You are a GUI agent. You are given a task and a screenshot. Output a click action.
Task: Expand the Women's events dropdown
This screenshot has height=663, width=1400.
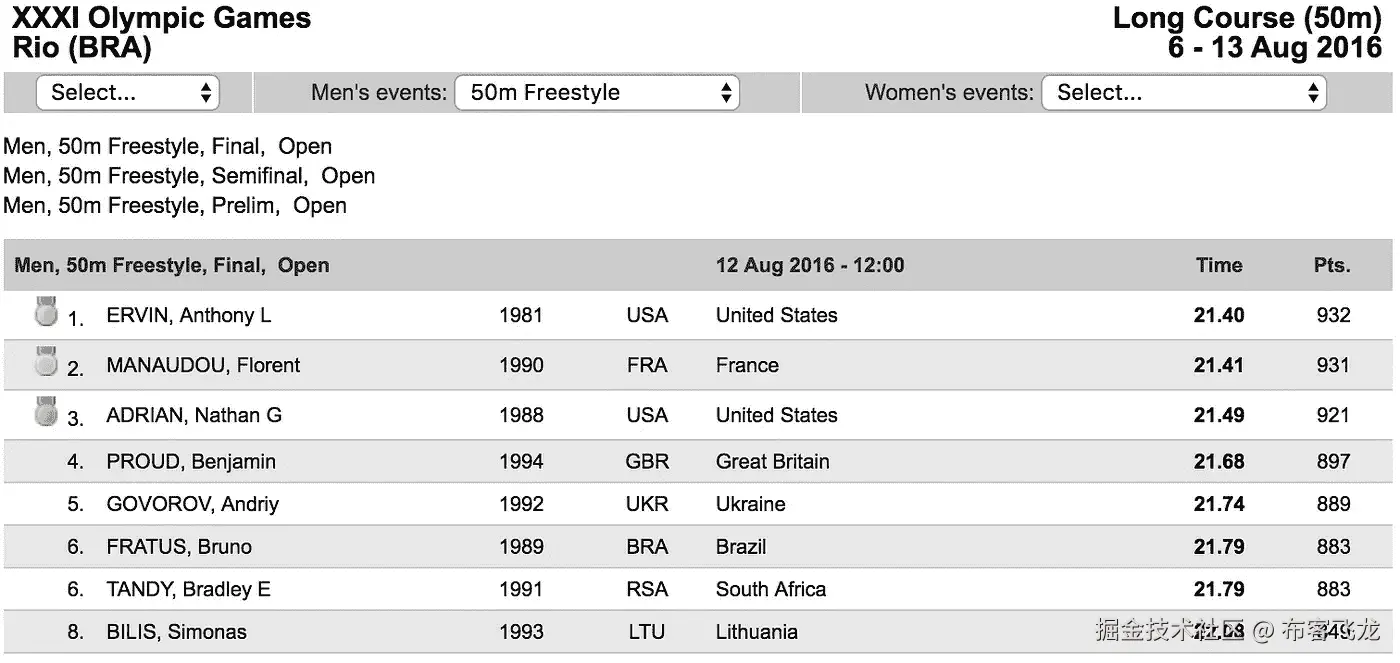[1183, 93]
